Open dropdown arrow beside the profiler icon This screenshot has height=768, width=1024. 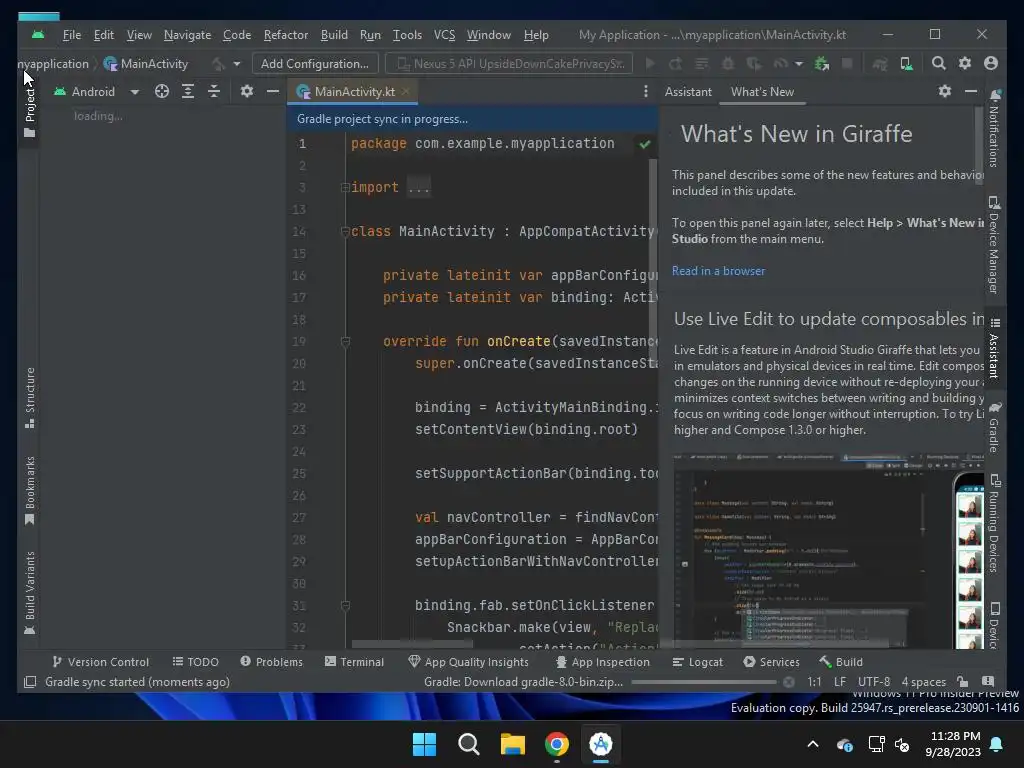[x=799, y=63]
